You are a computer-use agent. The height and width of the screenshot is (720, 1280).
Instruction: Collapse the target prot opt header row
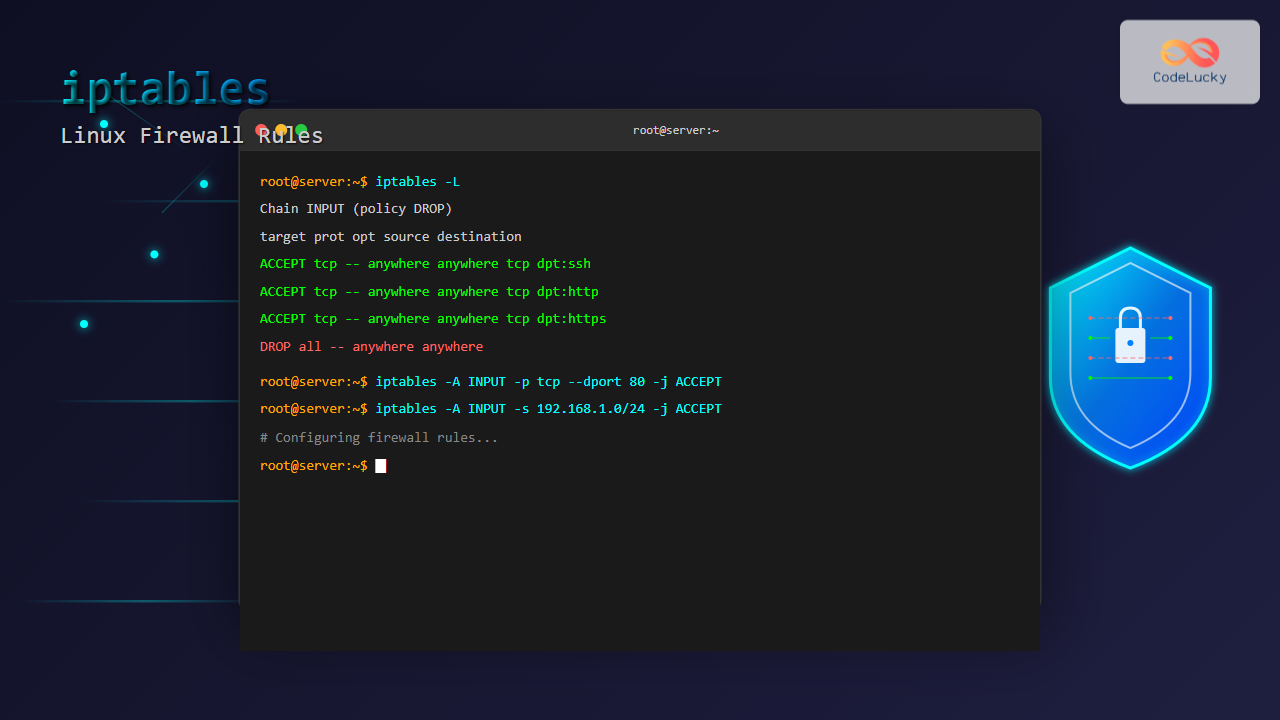390,236
